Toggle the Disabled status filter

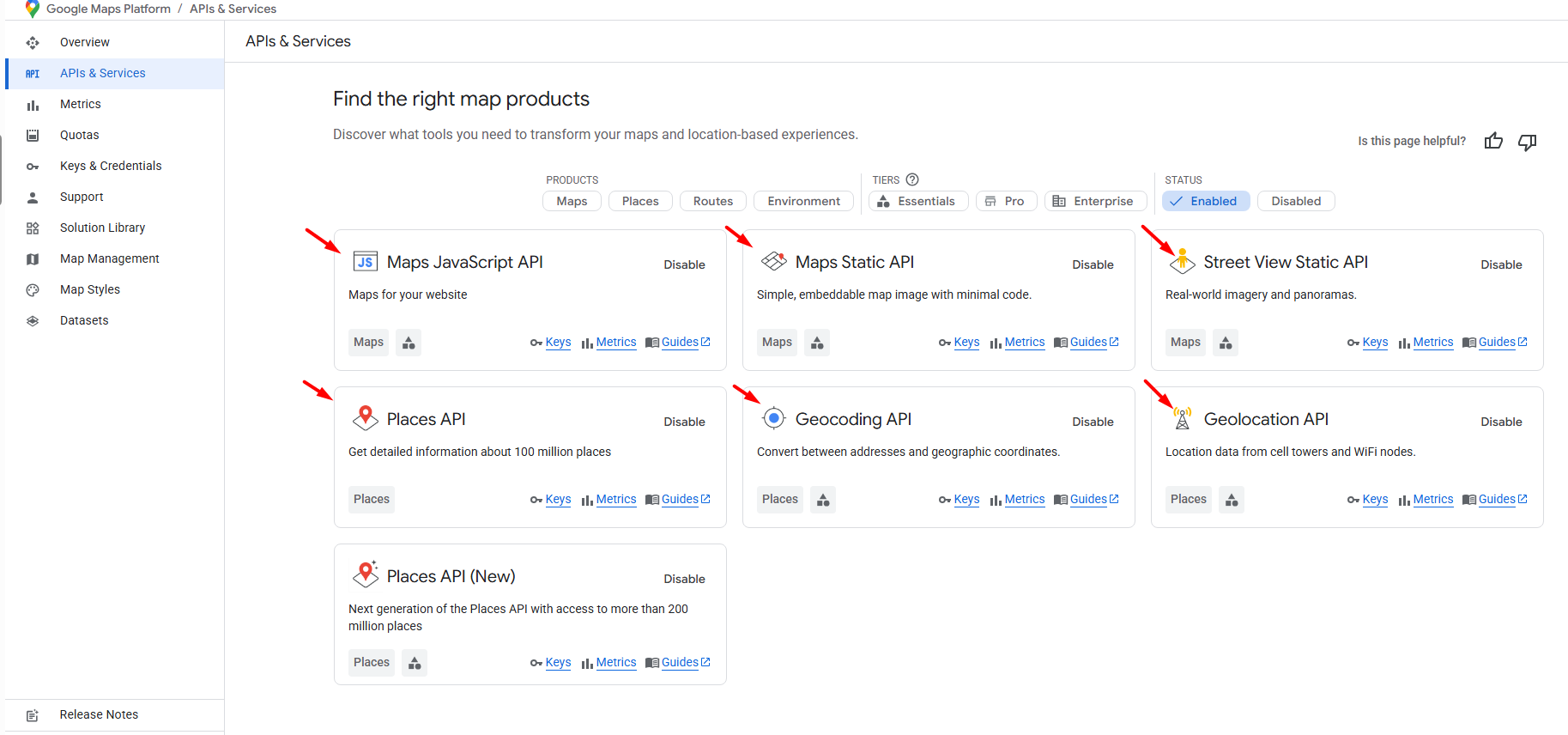point(1295,201)
